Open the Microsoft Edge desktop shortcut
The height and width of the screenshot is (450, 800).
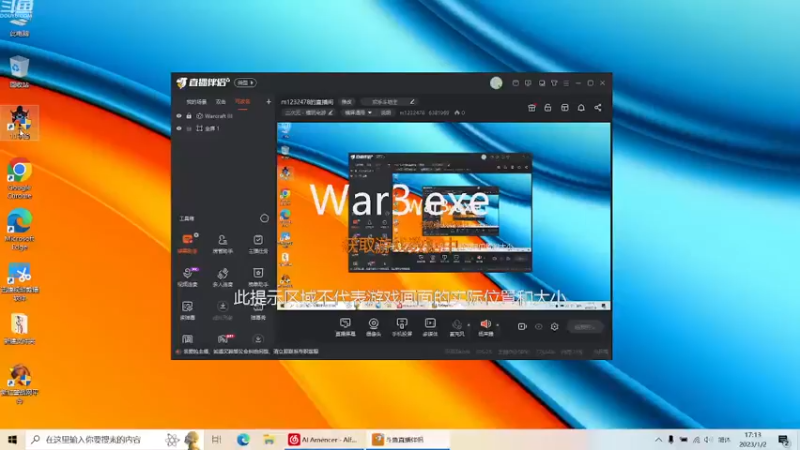pos(19,229)
